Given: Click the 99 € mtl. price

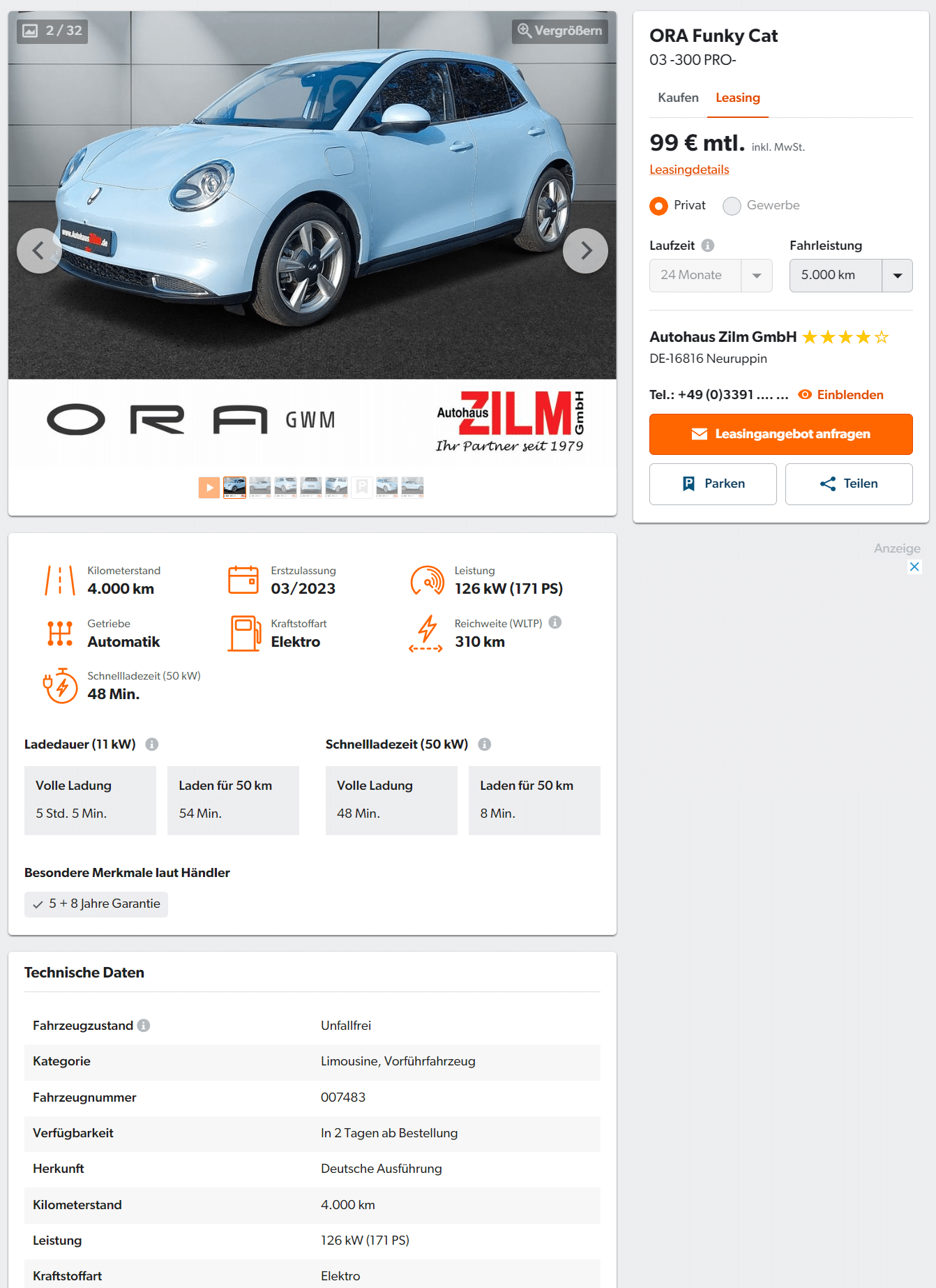Looking at the screenshot, I should (x=697, y=143).
